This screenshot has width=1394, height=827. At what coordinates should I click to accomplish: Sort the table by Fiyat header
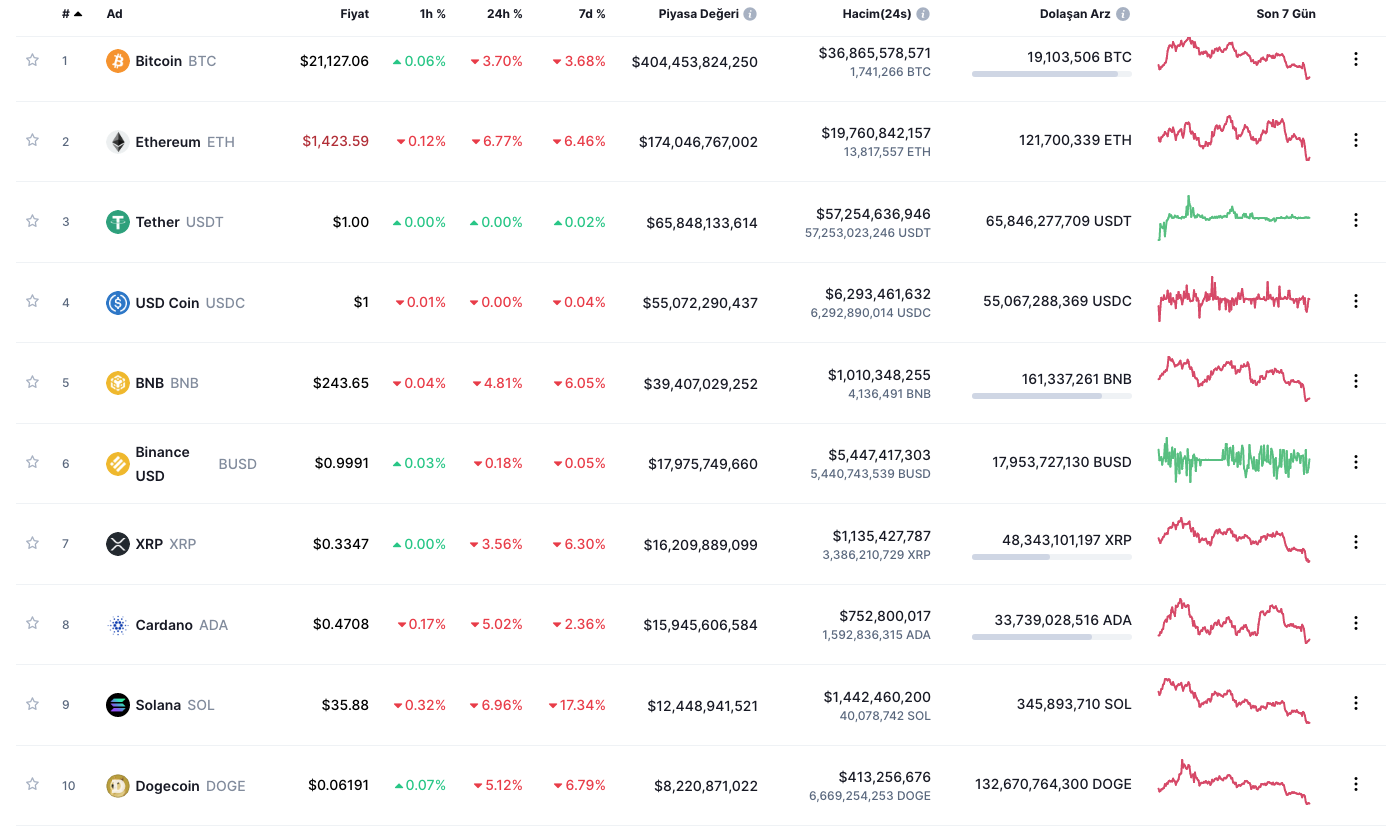tap(354, 14)
